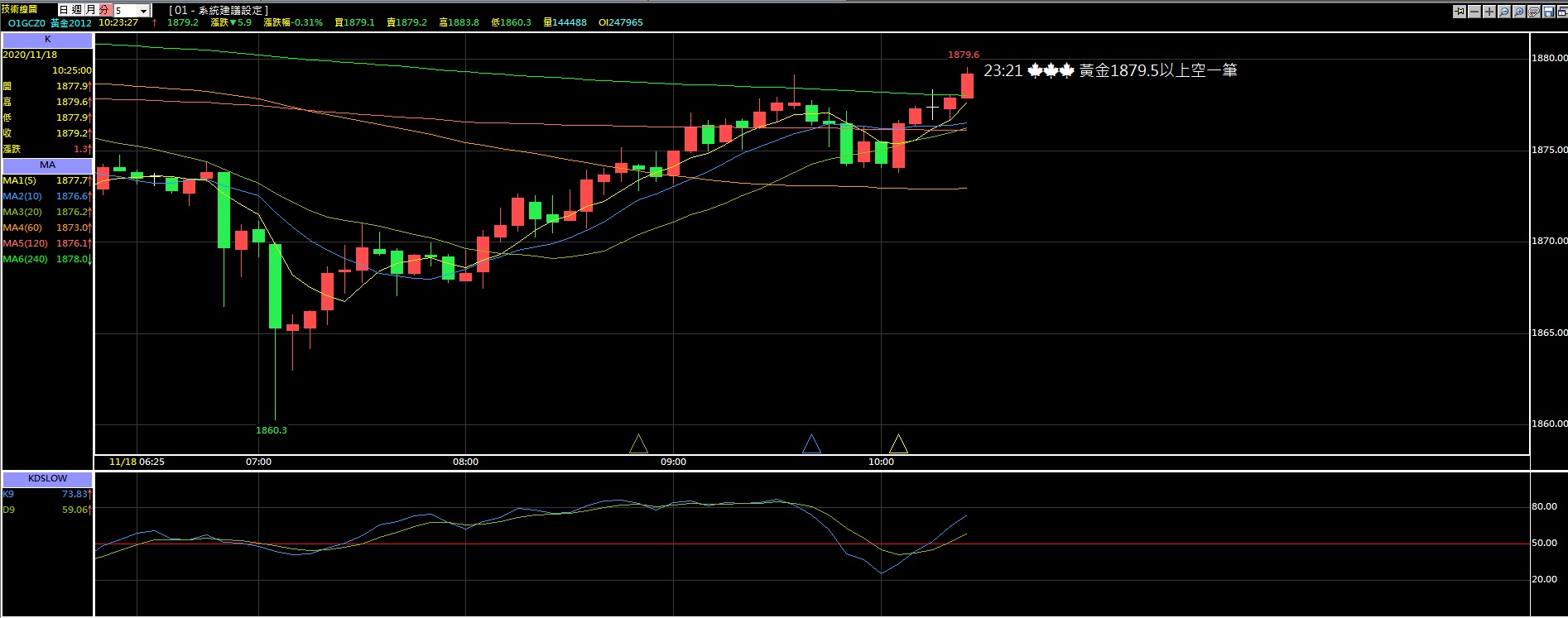Click the 1879.6 high price label on the chart
The width and height of the screenshot is (1568, 618).
(x=964, y=55)
